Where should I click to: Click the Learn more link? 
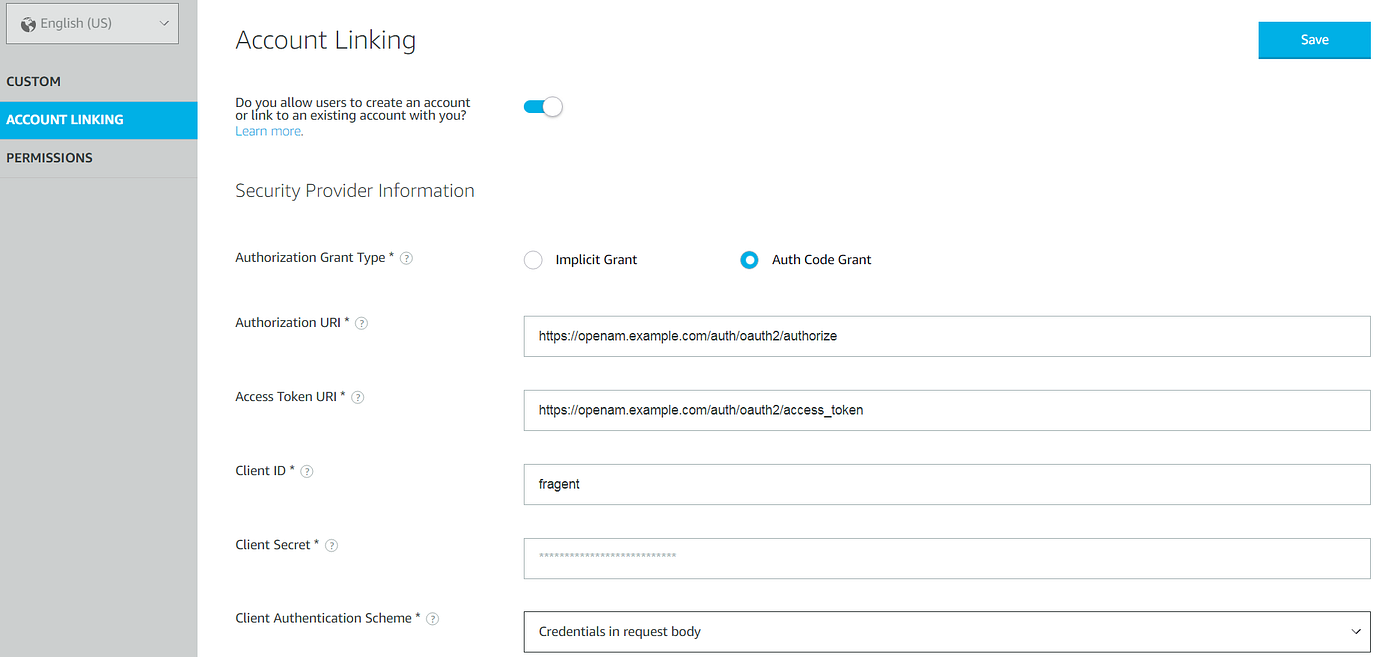pos(266,130)
